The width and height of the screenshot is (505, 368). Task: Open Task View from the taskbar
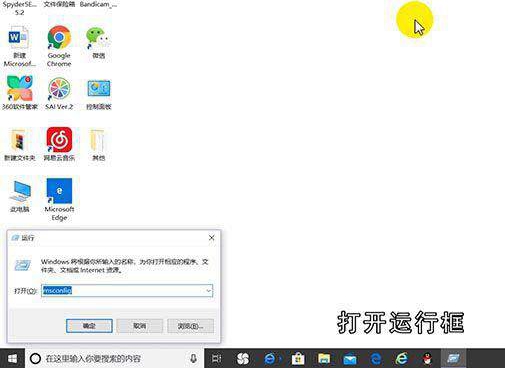(x=217, y=359)
